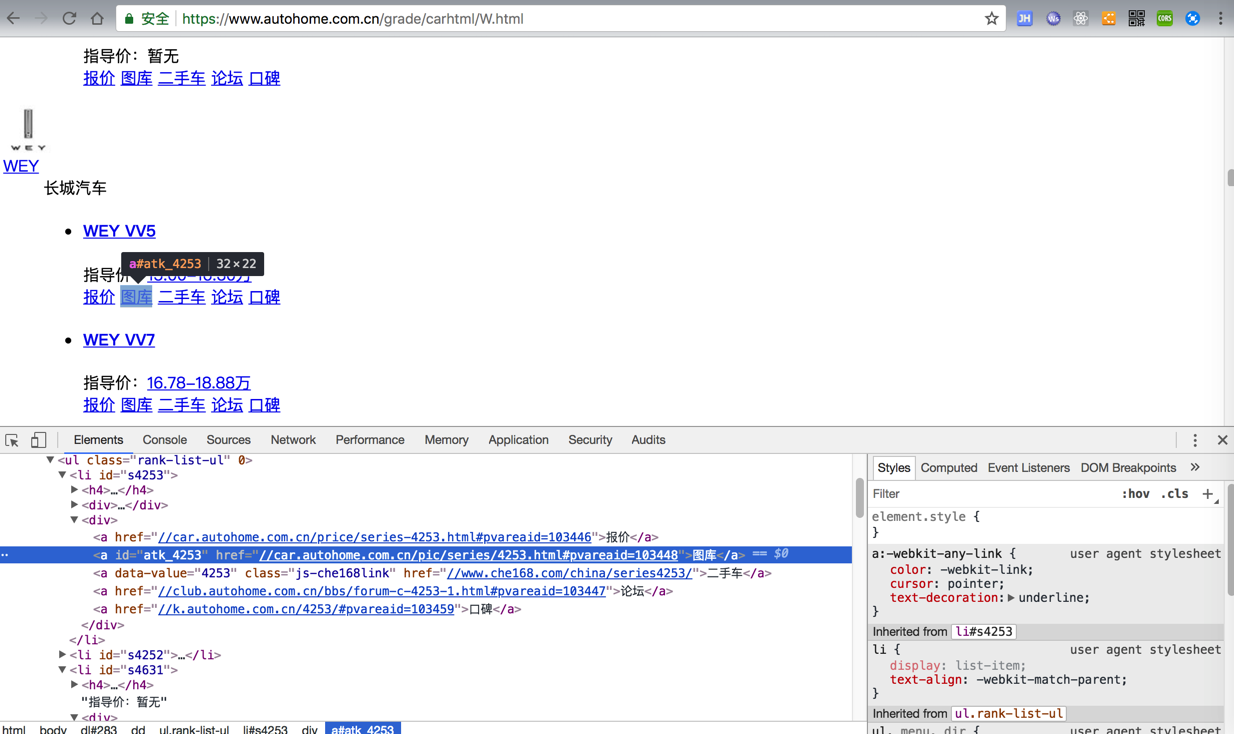1234x734 pixels.
Task: Toggle the .cls class editor button
Action: coord(1175,494)
